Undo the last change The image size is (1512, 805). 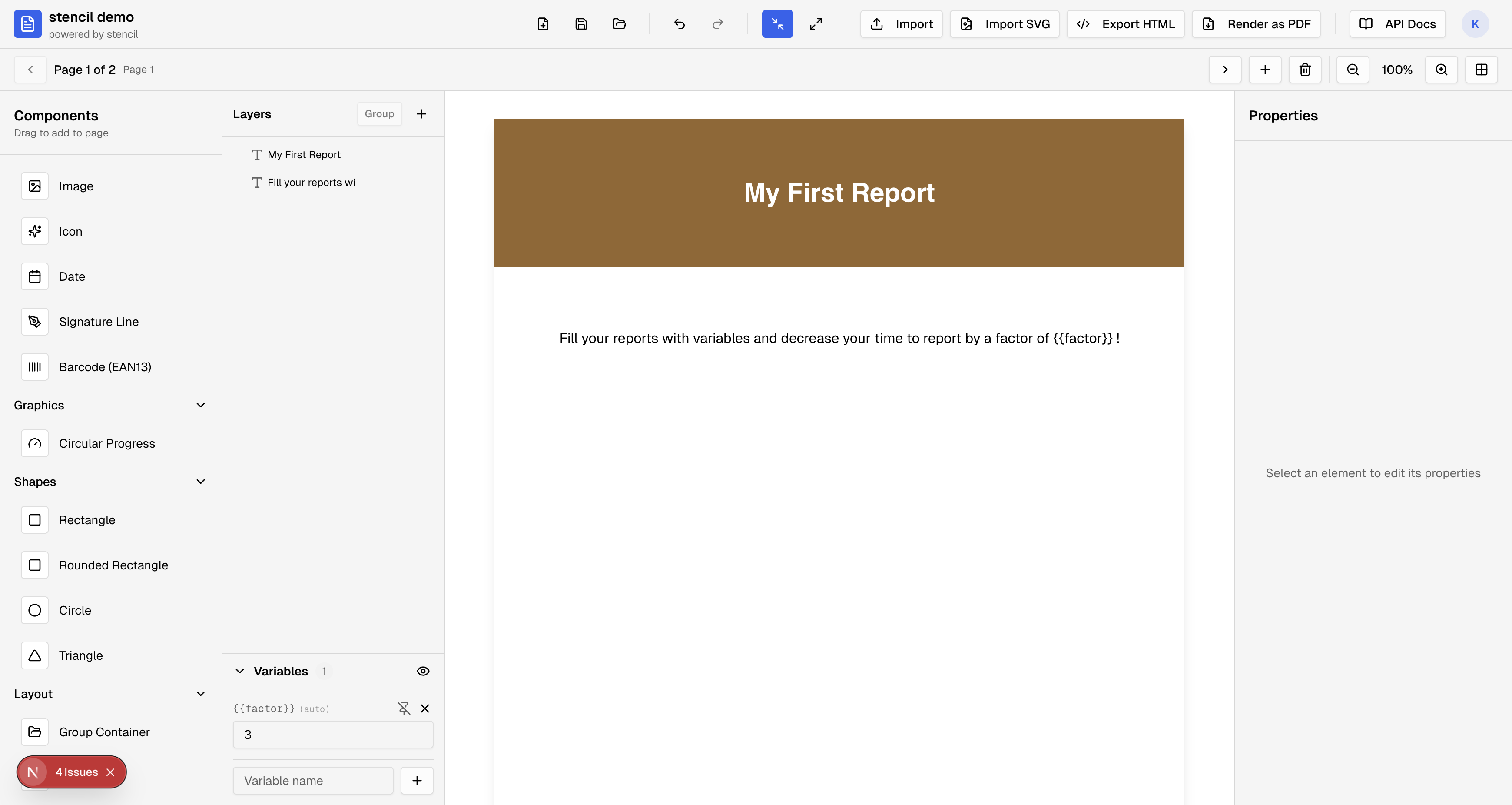pos(679,23)
